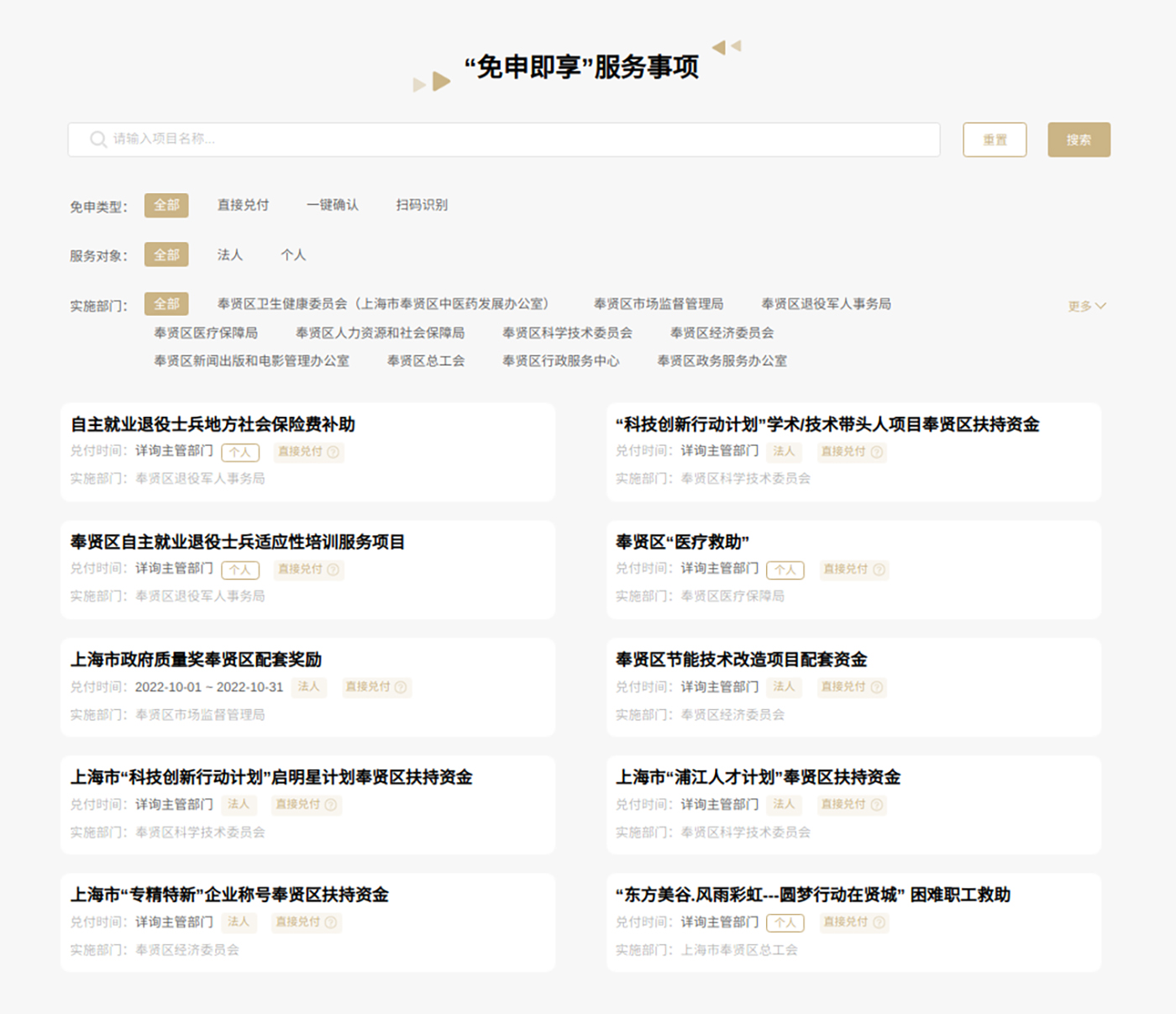
Task: Filter by 奉贤区科学技术委员会 department
Action: [x=567, y=333]
